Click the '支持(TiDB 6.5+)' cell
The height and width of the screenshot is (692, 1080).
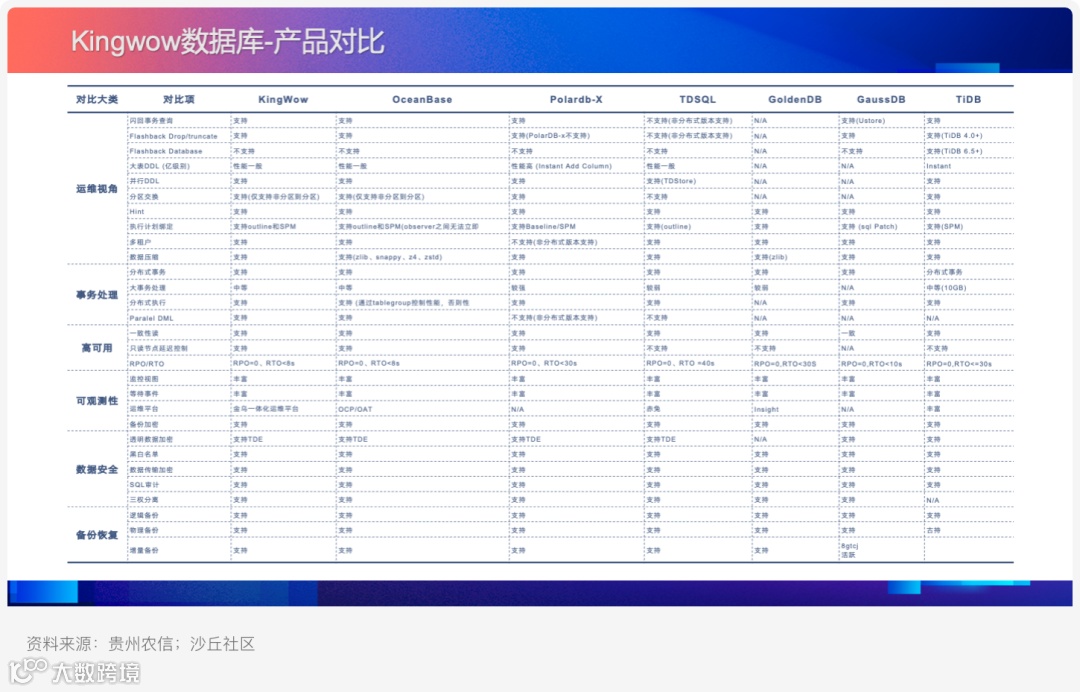point(954,151)
